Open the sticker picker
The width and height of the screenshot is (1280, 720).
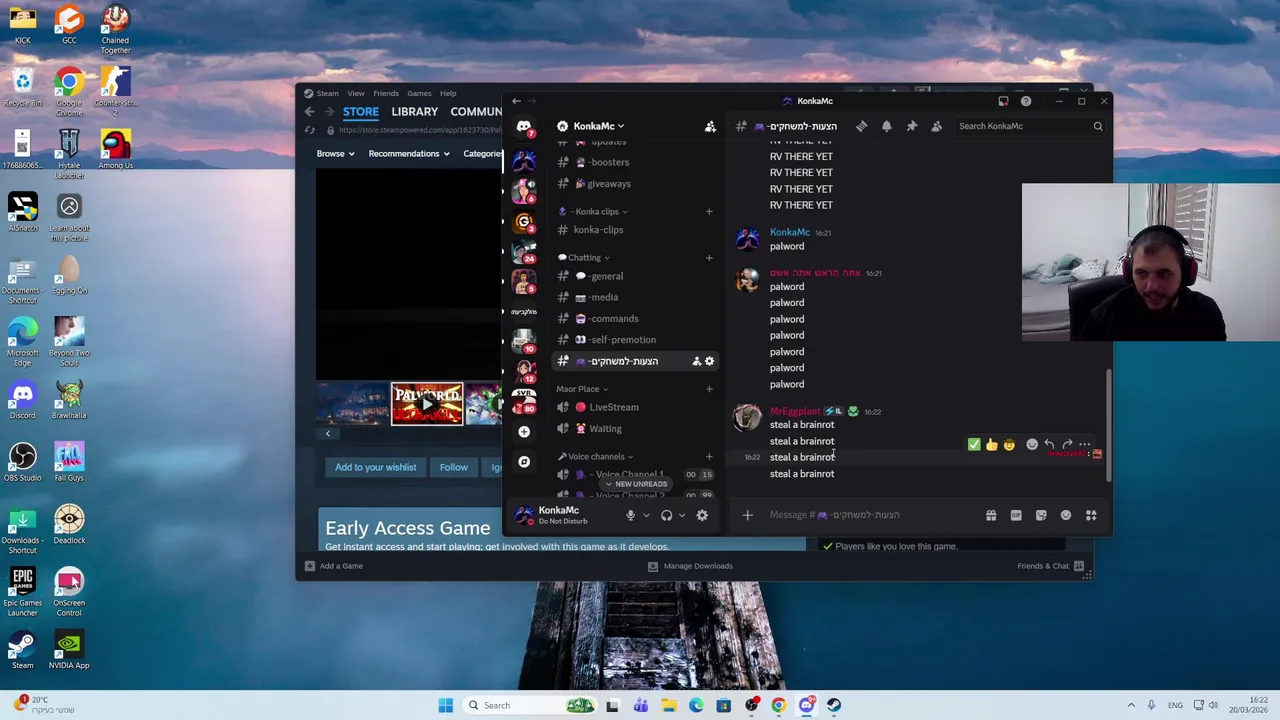tap(1041, 515)
